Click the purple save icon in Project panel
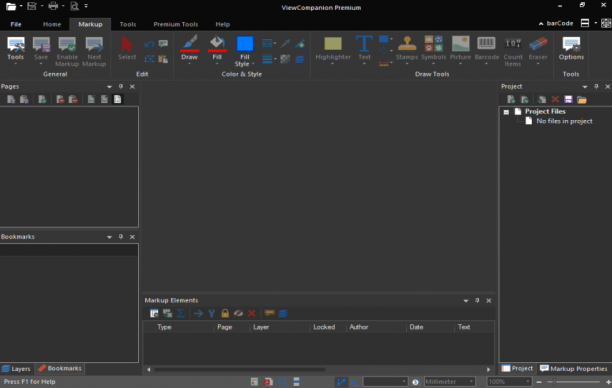The image size is (612, 388). (568, 100)
